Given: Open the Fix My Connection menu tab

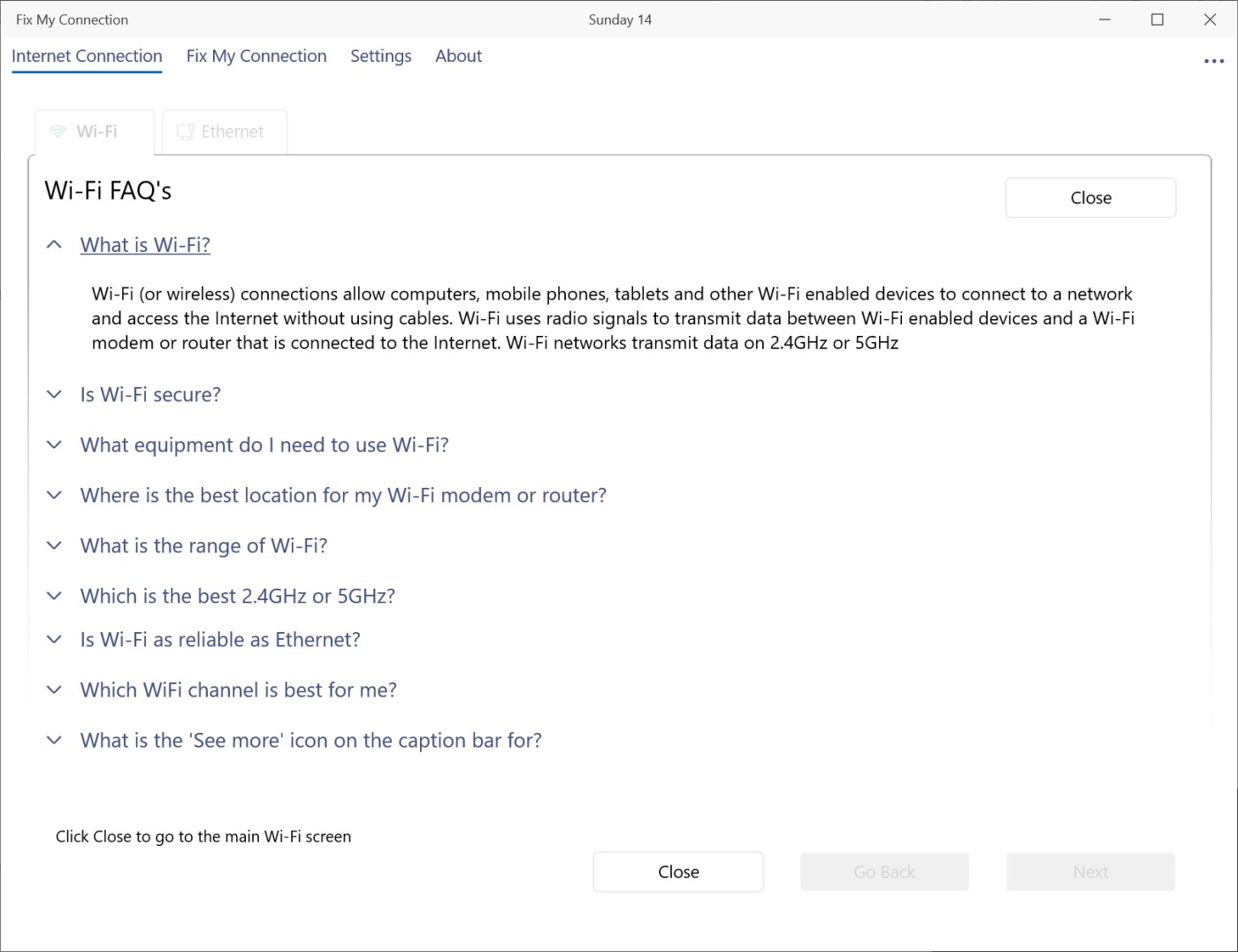Looking at the screenshot, I should pyautogui.click(x=256, y=56).
